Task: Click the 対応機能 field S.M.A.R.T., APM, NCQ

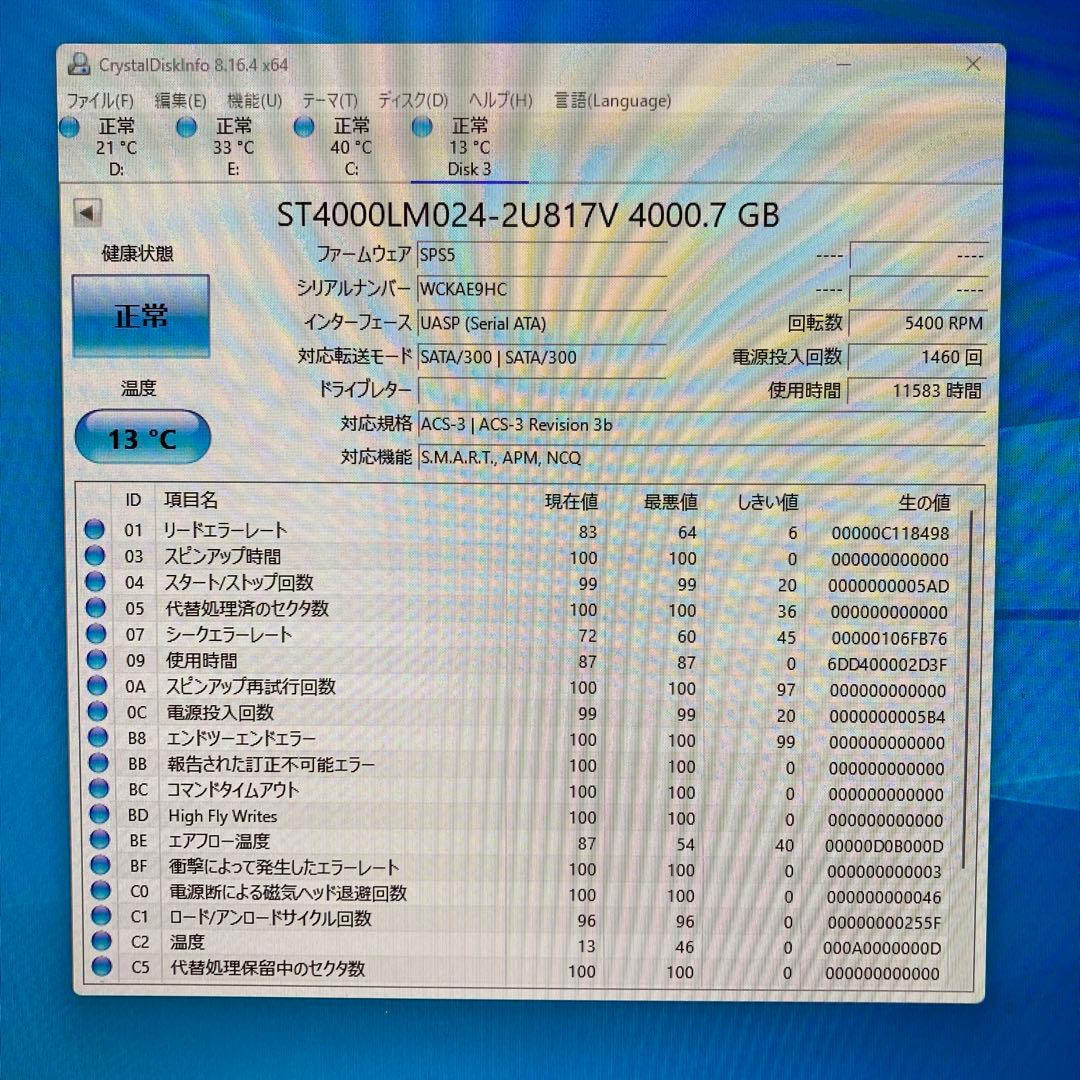Action: click(702, 457)
